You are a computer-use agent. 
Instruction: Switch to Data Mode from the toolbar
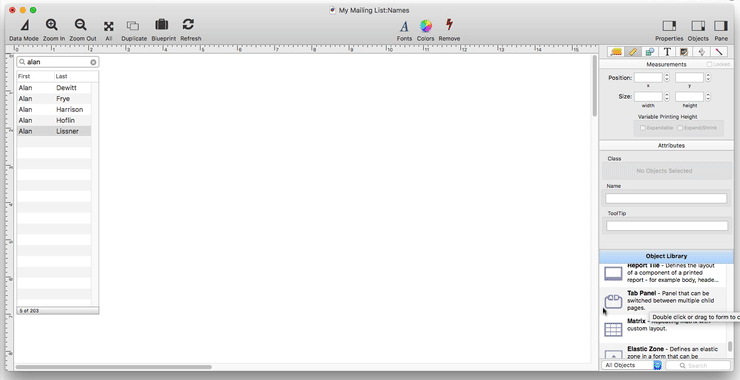pos(24,25)
